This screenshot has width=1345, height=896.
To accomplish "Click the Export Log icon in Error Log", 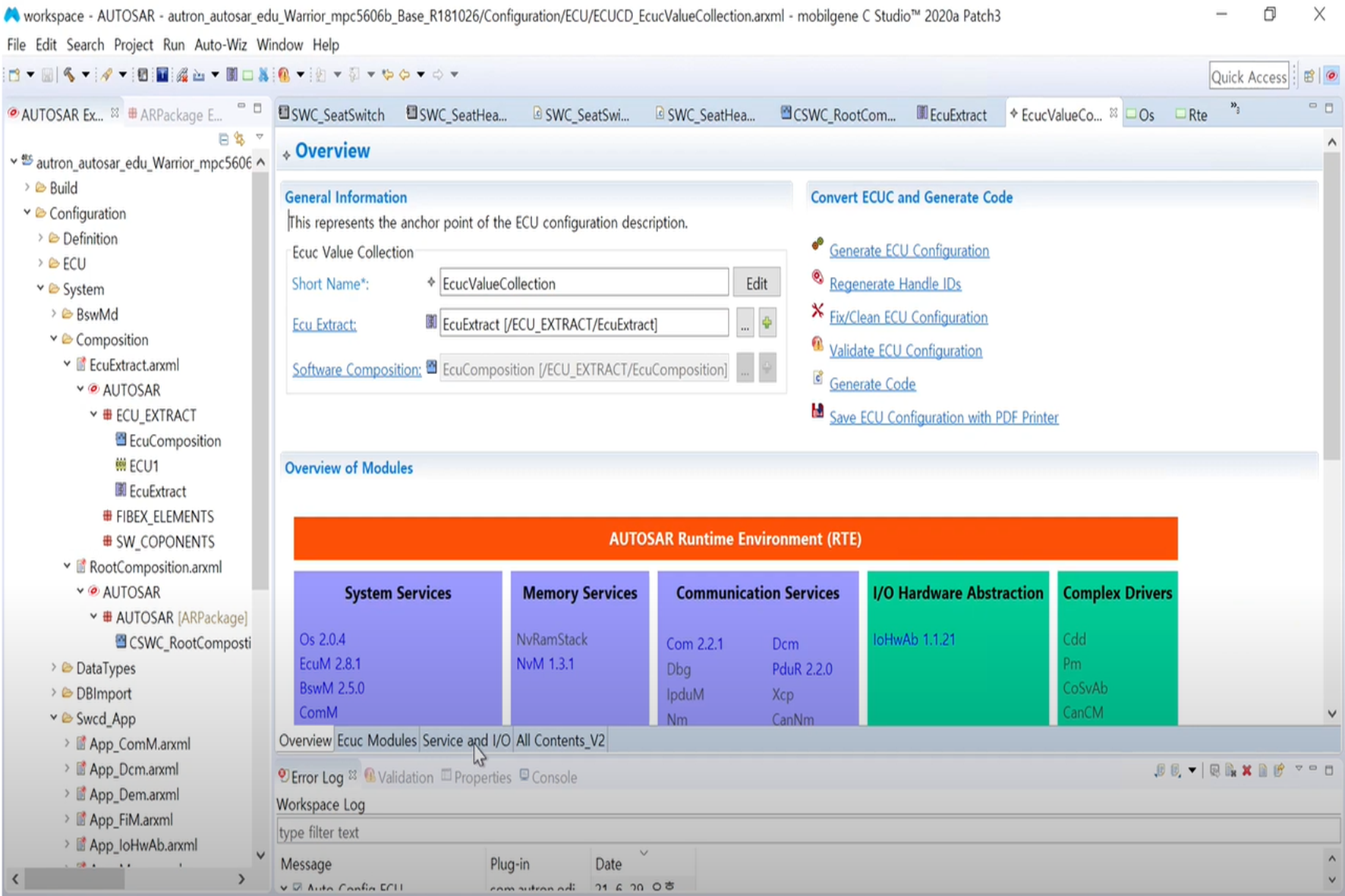I will pyautogui.click(x=1159, y=771).
